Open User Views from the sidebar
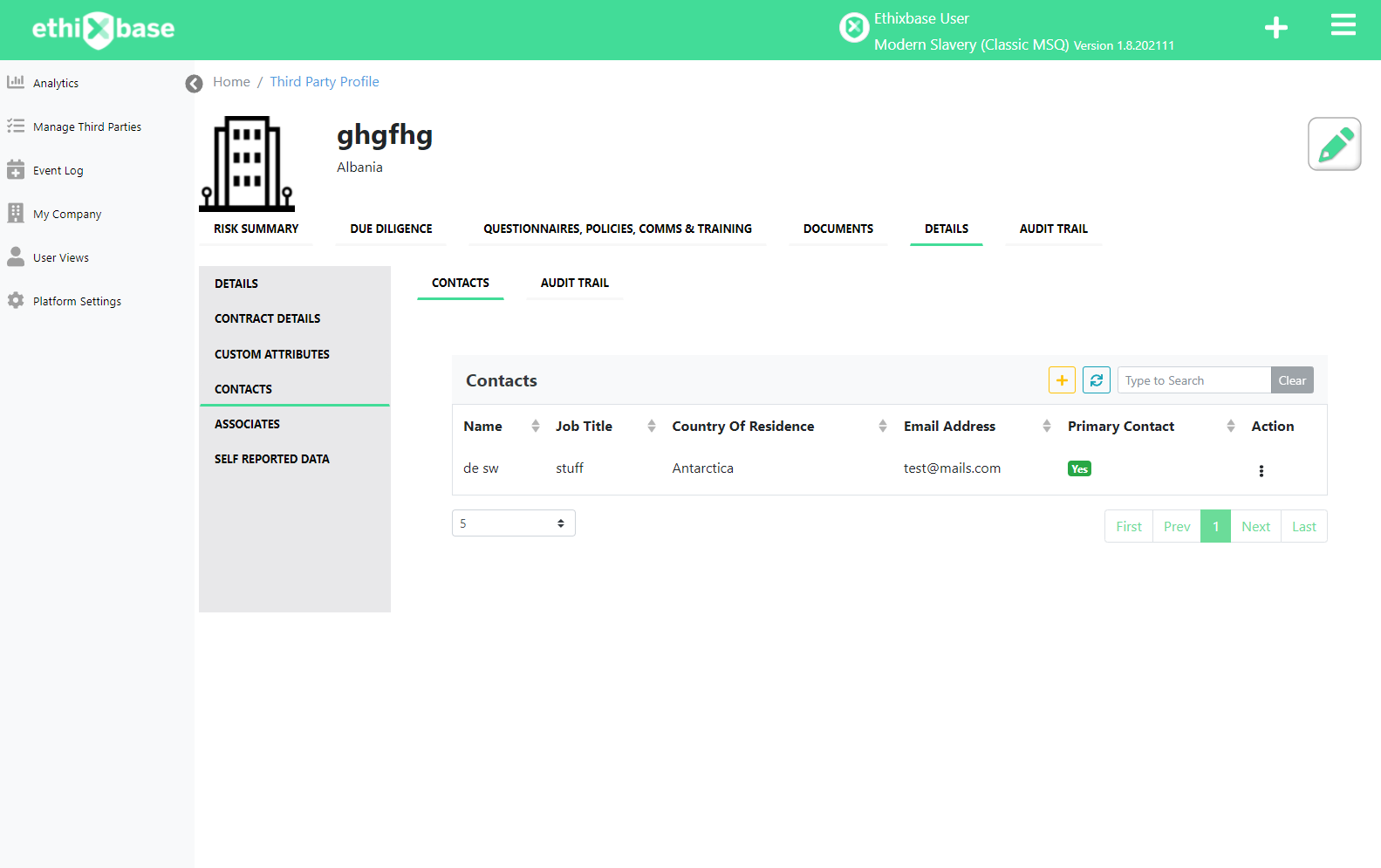 [61, 257]
